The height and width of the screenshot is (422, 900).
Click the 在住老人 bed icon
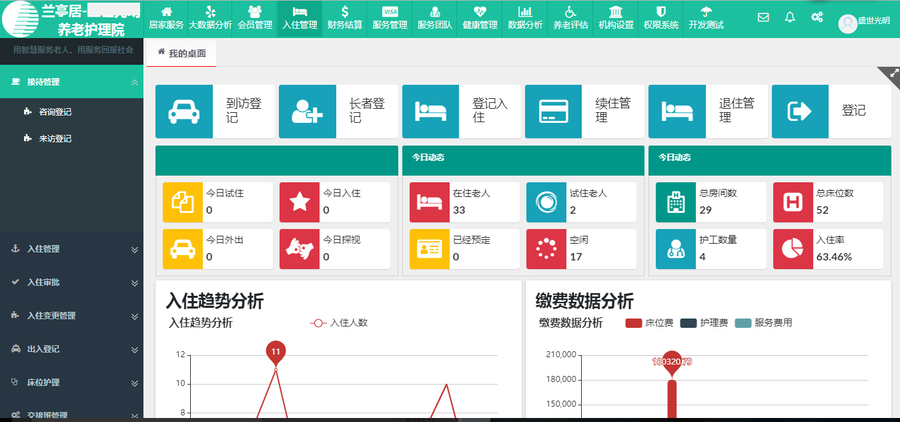(x=429, y=202)
